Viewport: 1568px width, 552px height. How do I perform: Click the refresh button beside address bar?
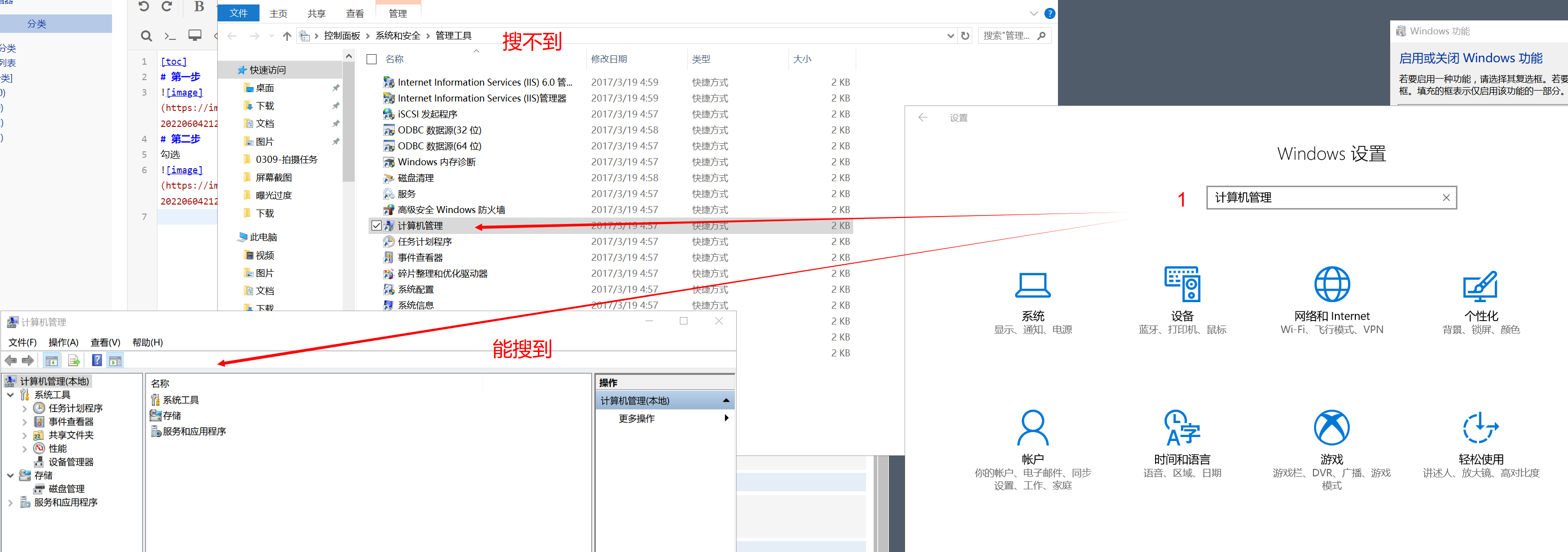pos(965,36)
